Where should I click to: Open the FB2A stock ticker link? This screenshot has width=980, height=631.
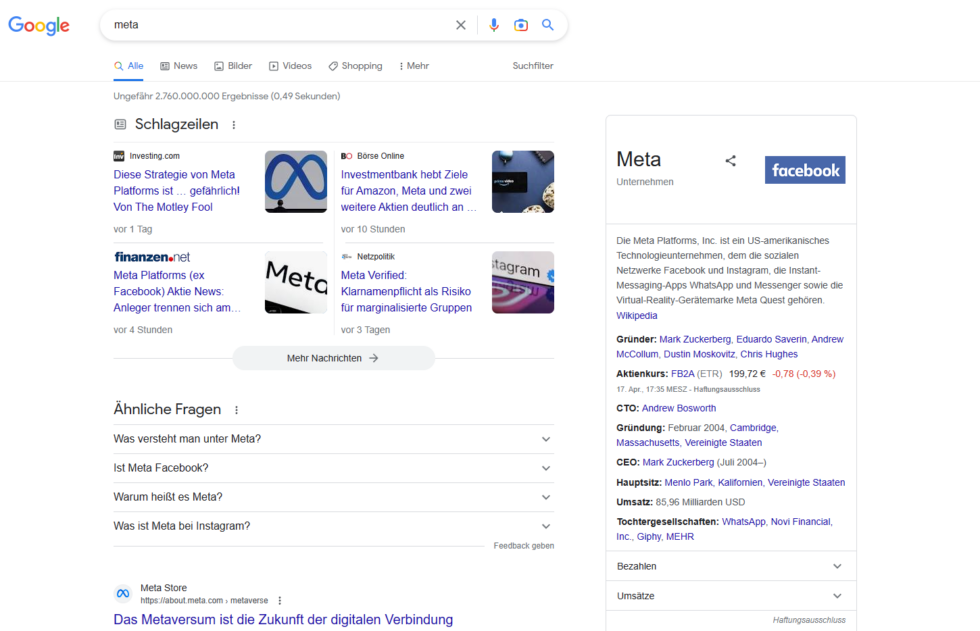682,374
